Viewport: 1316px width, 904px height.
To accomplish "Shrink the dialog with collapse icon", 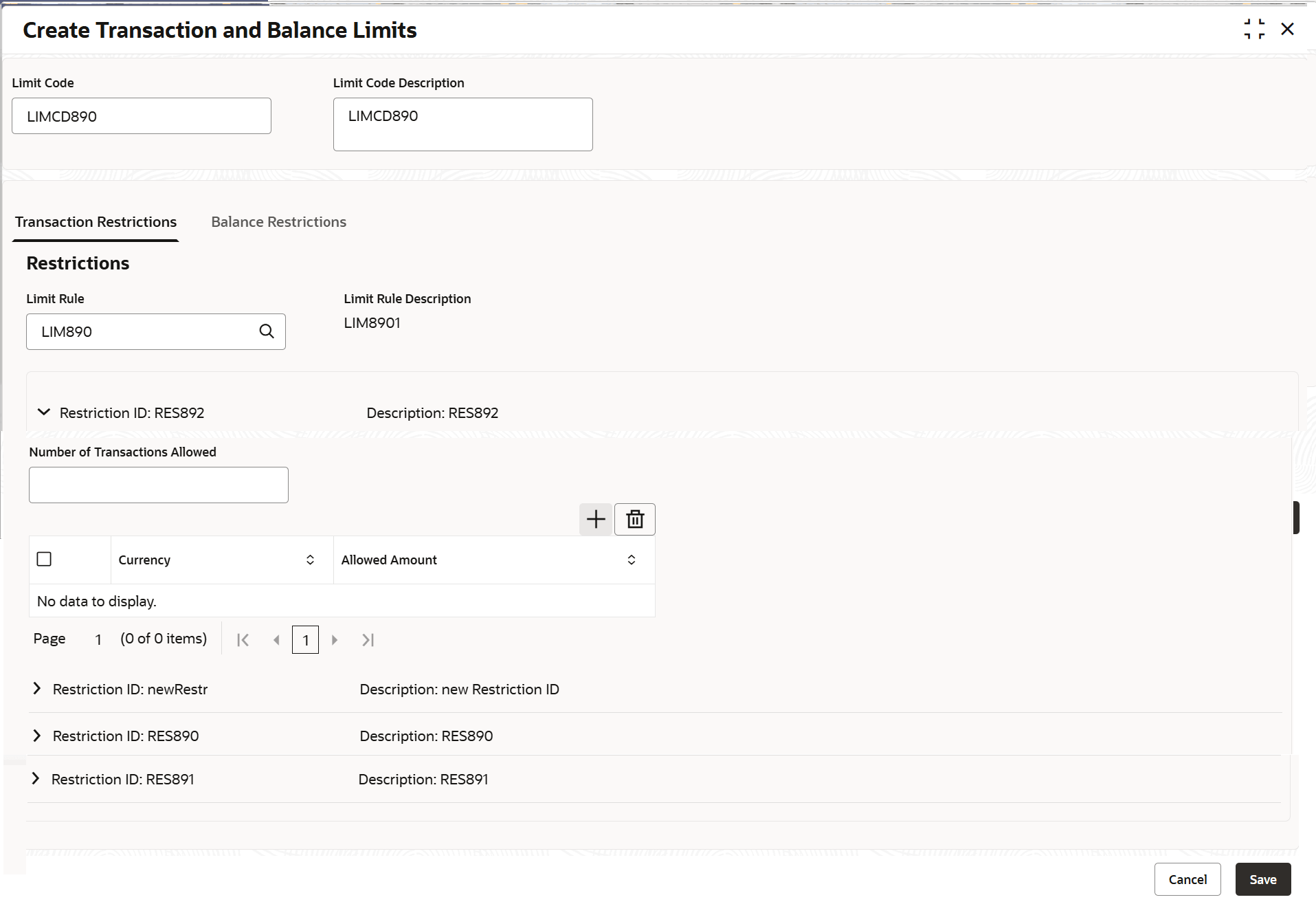I will (1254, 29).
